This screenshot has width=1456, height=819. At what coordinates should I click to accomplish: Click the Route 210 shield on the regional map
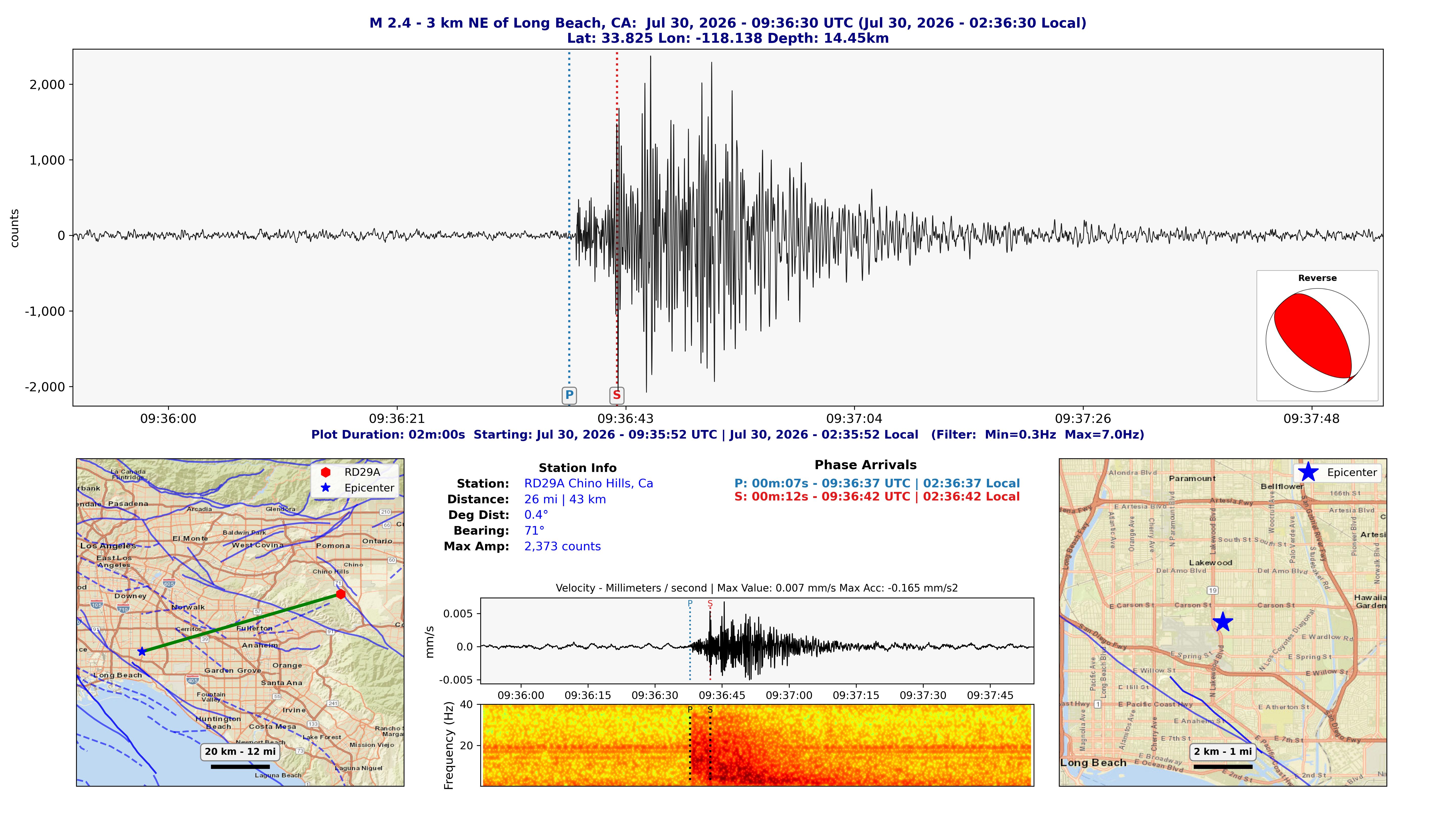(x=385, y=512)
